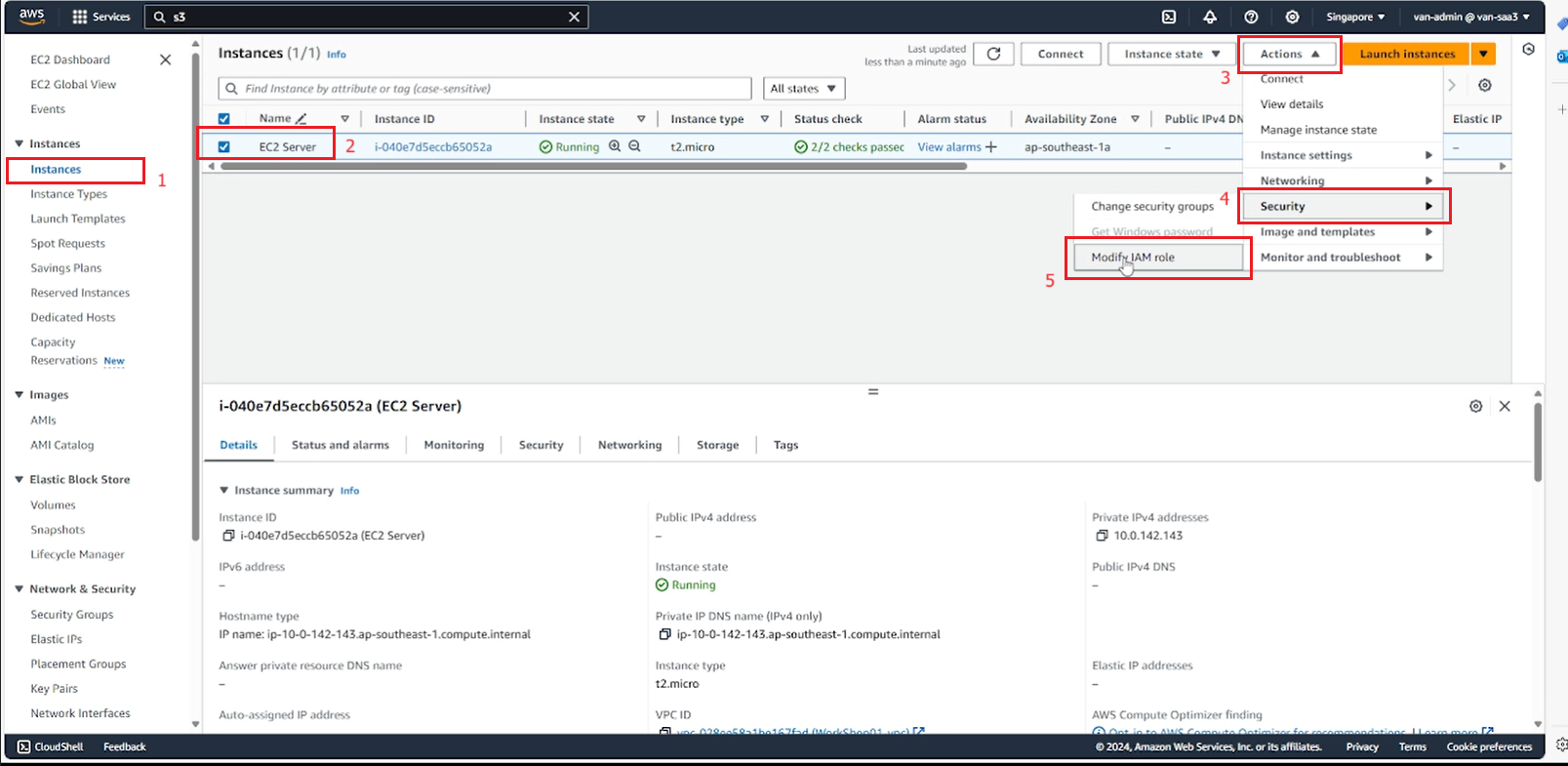Image resolution: width=1568 pixels, height=766 pixels.
Task: Zoom in on the instance state icon
Action: (x=615, y=146)
